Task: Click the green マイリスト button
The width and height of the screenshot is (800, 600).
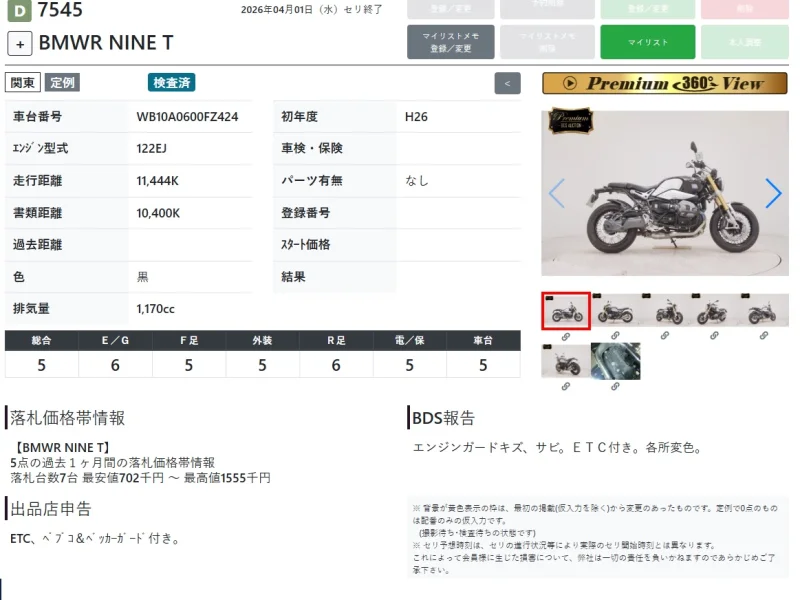Action: pos(647,42)
